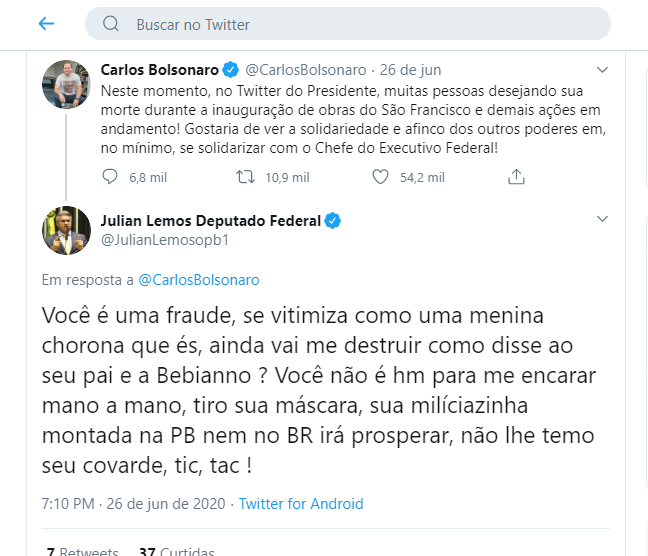Share Carlos Bolsonaro's tweet
This screenshot has width=648, height=556.
(516, 177)
